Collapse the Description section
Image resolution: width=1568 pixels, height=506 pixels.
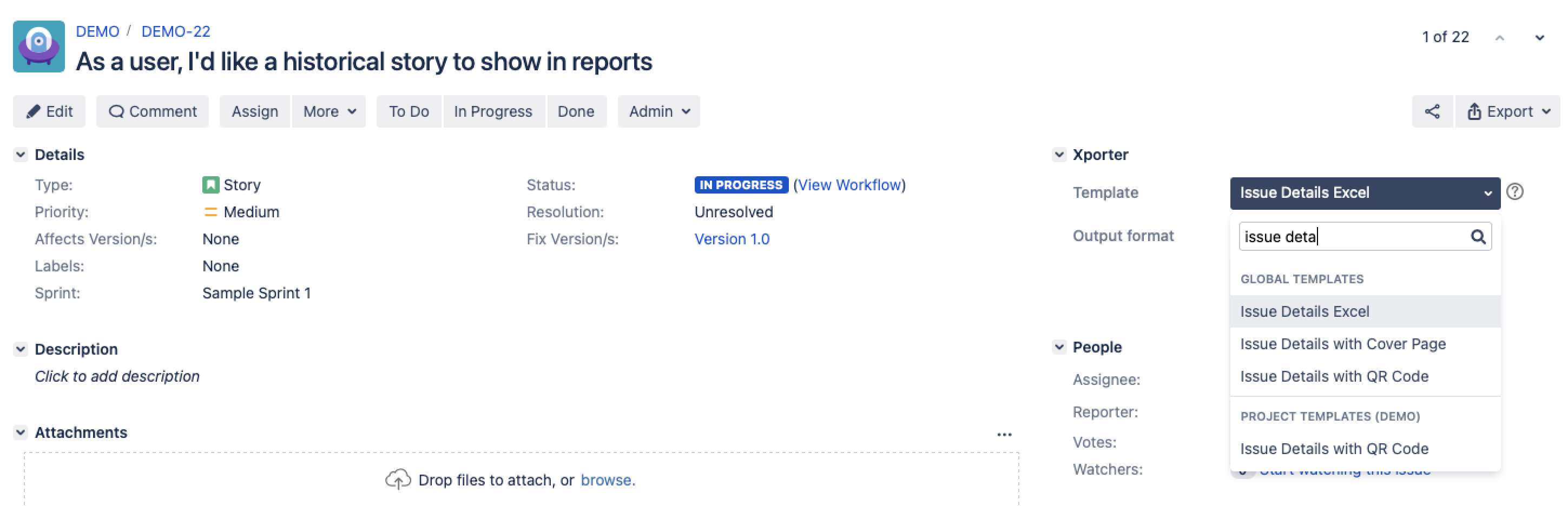click(21, 349)
